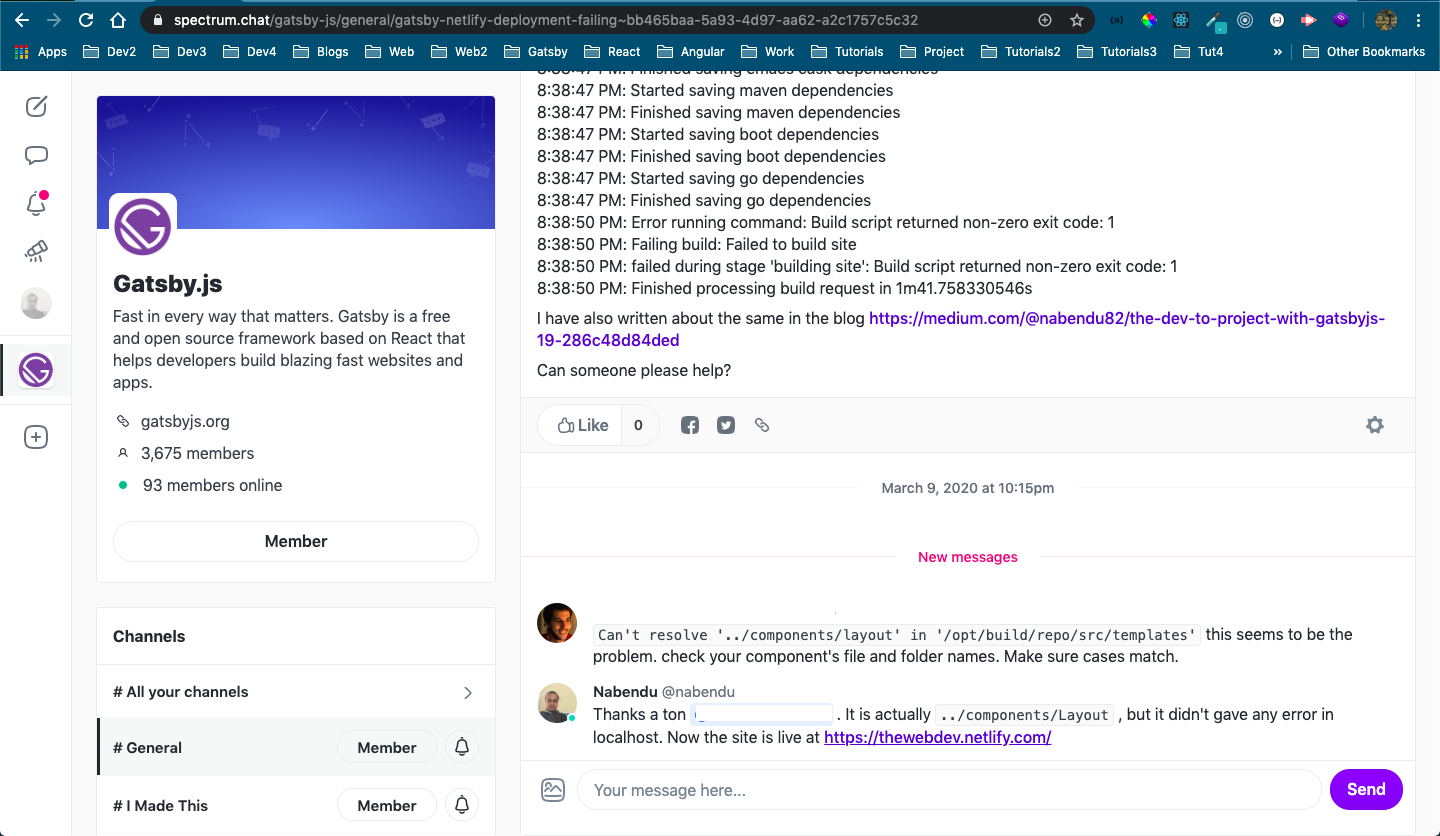Open the messages chat bubble icon
The image size is (1440, 836).
[36, 155]
